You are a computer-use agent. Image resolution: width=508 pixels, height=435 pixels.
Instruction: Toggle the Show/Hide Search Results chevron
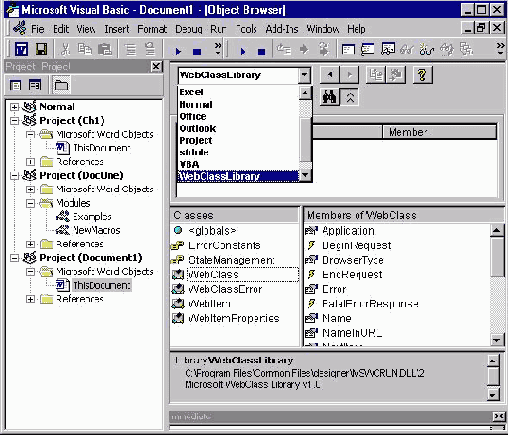click(x=350, y=98)
